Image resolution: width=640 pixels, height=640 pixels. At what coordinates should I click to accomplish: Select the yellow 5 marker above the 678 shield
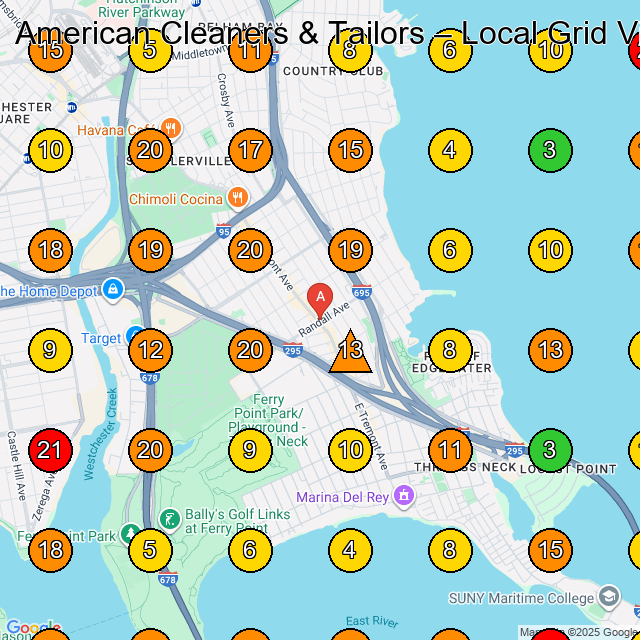coord(150,550)
